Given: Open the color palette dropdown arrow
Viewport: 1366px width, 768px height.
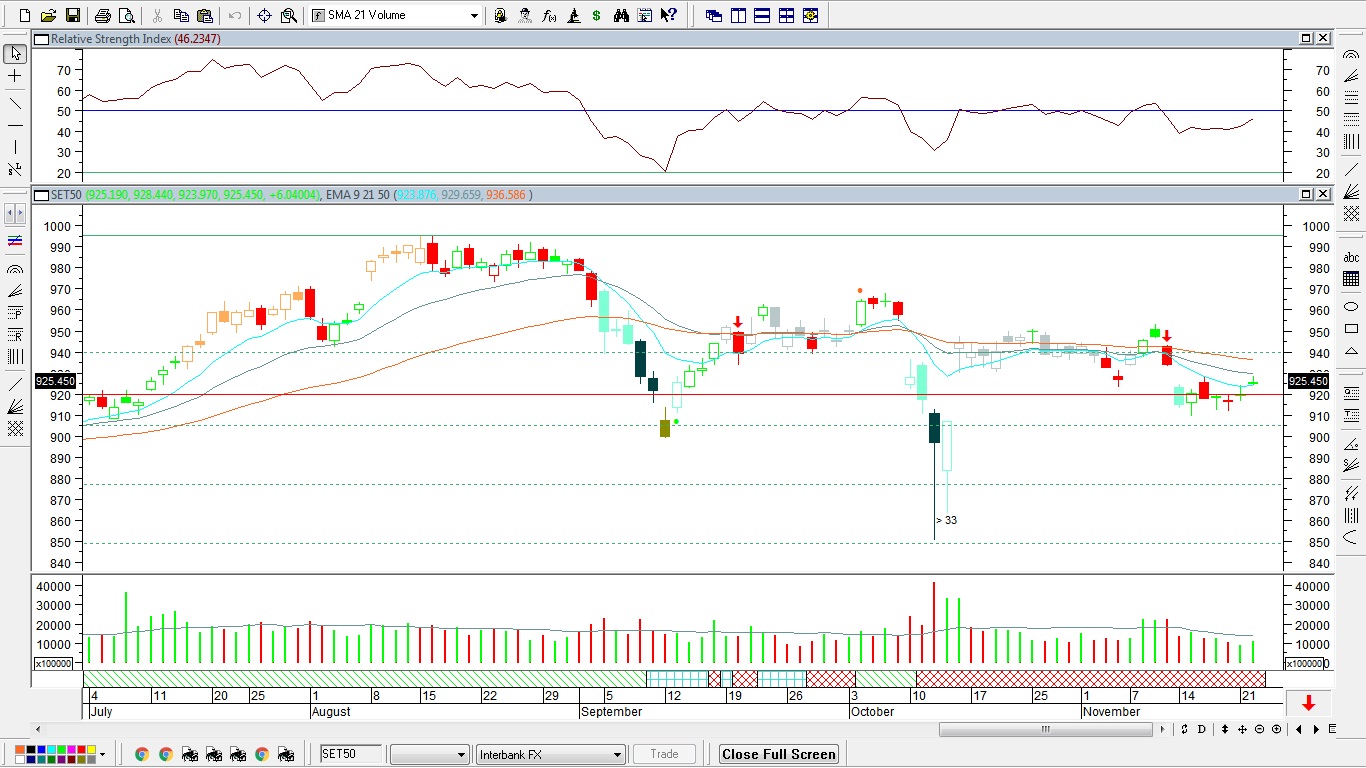Looking at the screenshot, I should (101, 754).
